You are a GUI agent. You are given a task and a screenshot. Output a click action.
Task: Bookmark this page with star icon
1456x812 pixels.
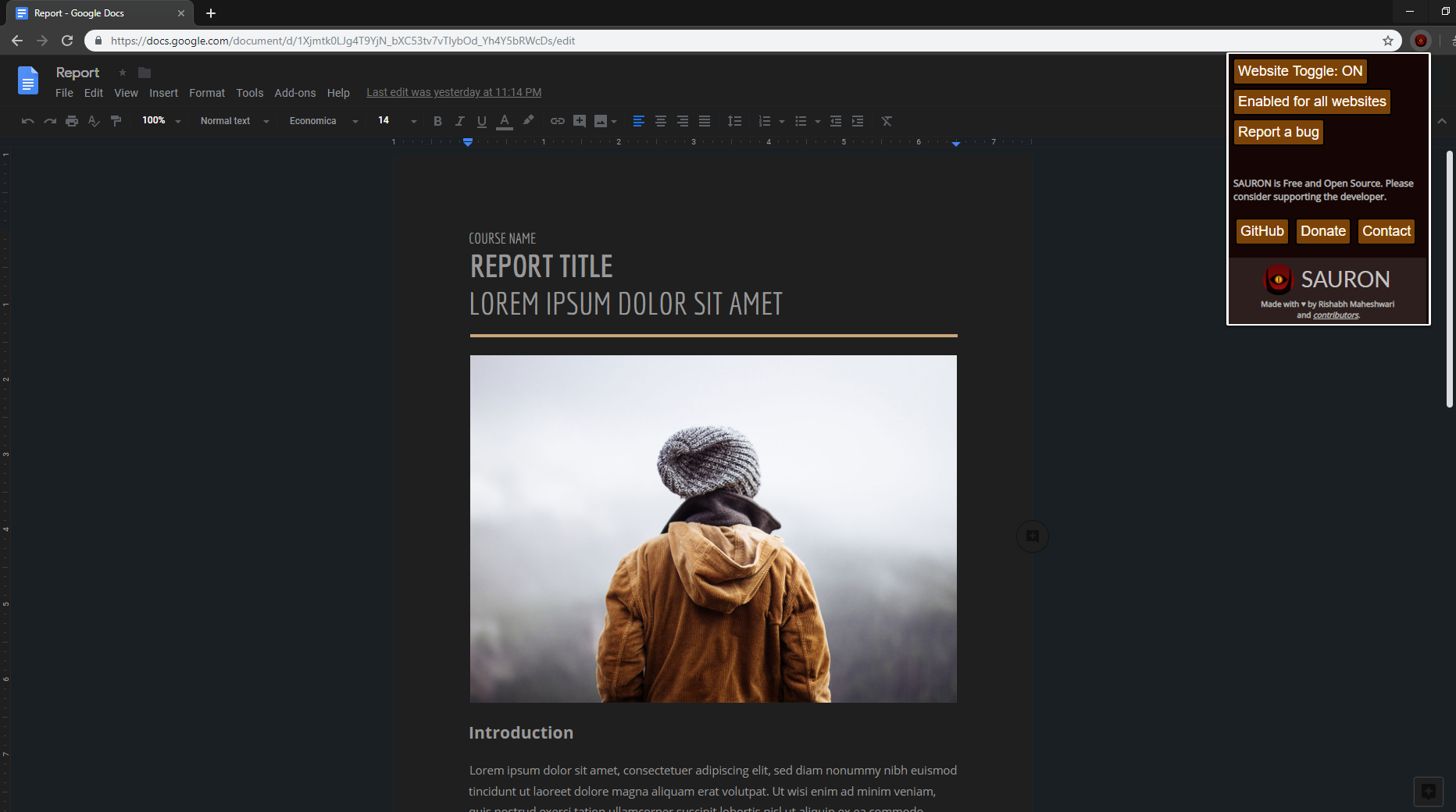1388,41
